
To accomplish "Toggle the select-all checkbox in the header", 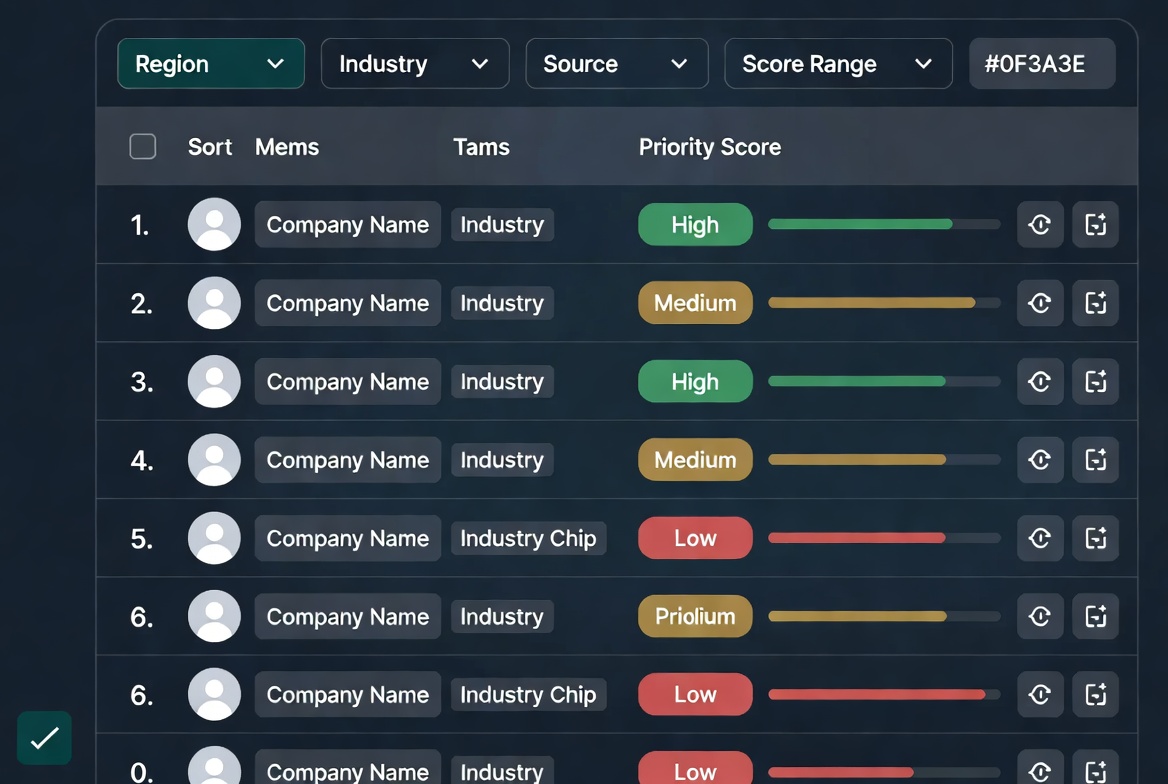I will pos(143,146).
